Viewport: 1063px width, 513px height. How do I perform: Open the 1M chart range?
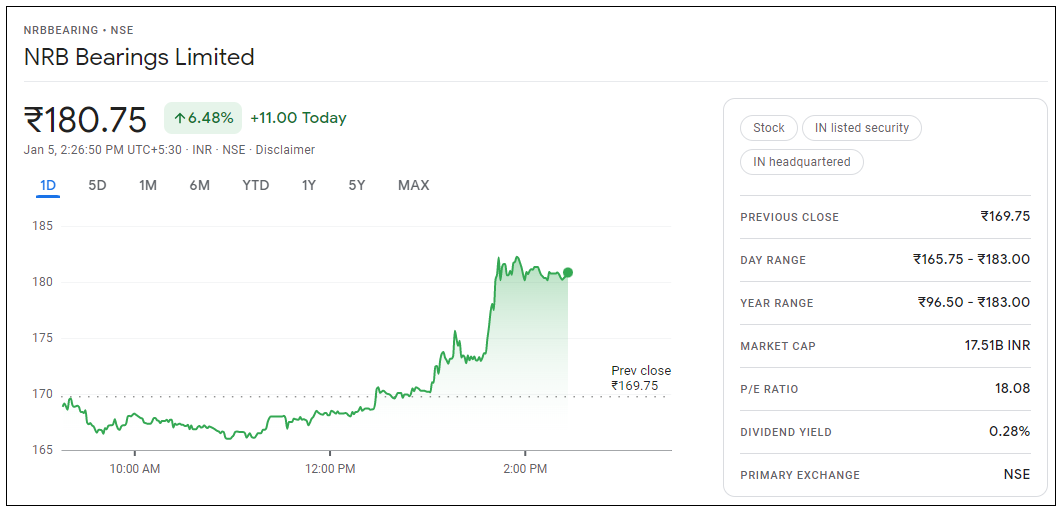[148, 185]
